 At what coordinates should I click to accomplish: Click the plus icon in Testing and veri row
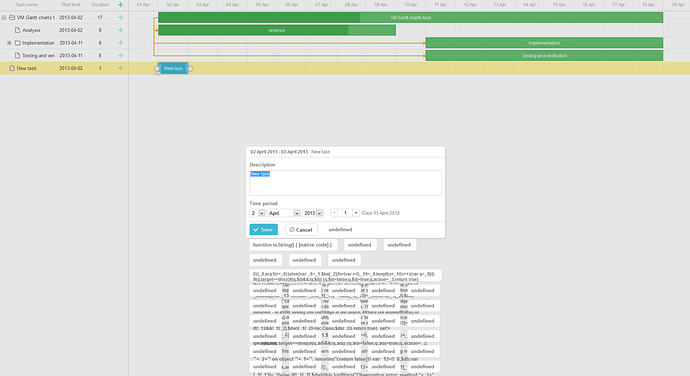tap(121, 55)
